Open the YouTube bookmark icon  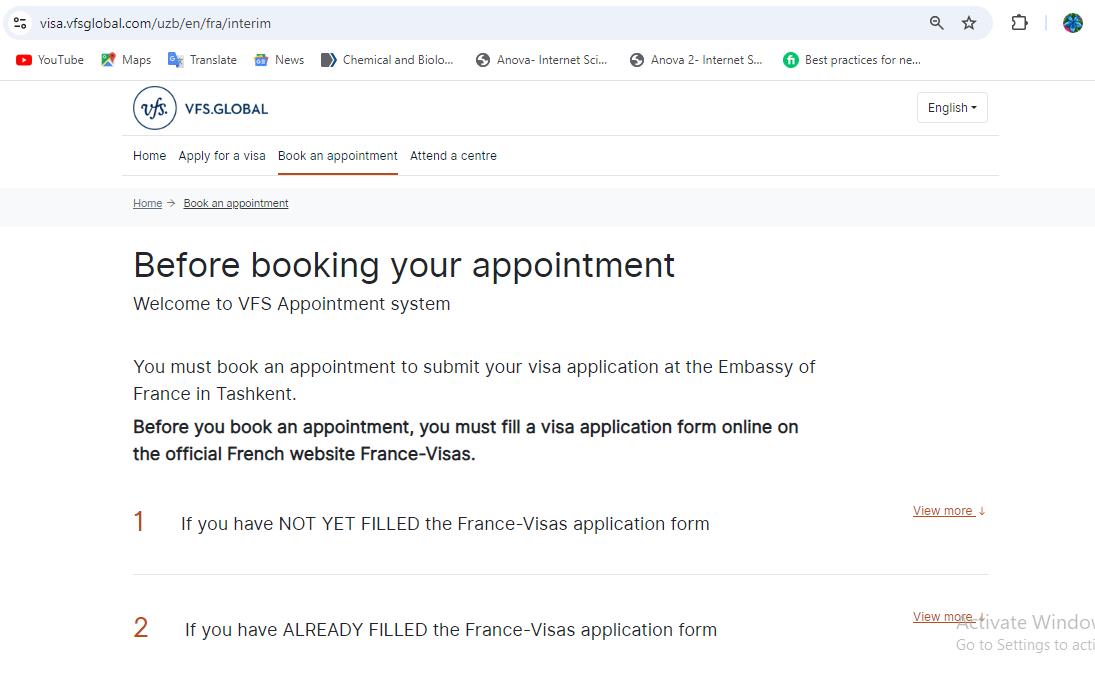[22, 59]
